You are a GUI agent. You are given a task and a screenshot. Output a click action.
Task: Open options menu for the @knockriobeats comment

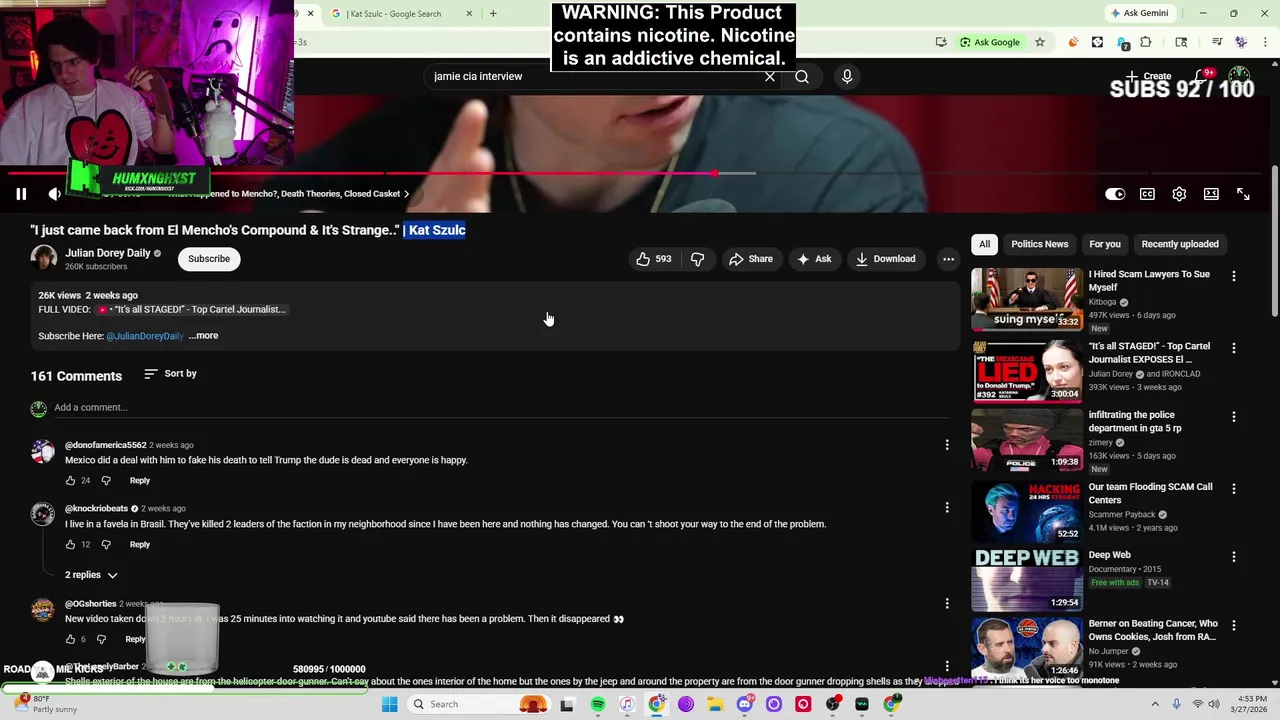[947, 508]
